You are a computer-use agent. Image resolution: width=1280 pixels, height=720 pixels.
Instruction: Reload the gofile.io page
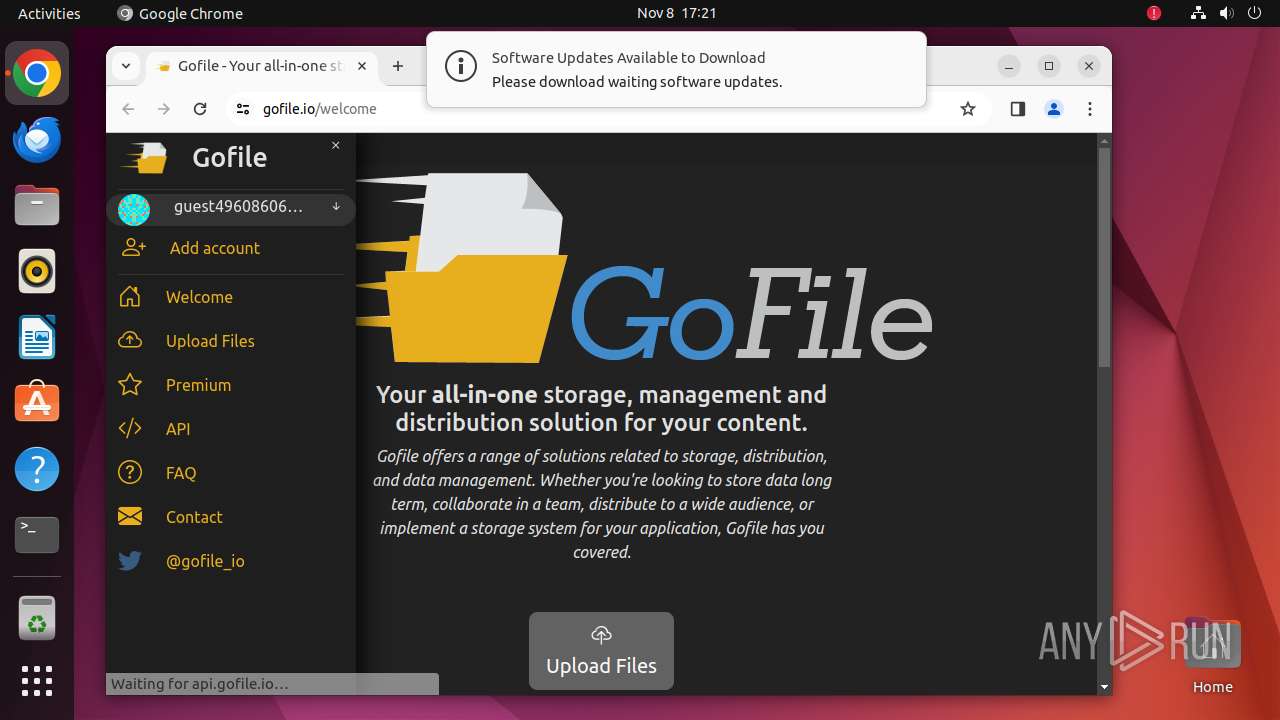coord(200,109)
